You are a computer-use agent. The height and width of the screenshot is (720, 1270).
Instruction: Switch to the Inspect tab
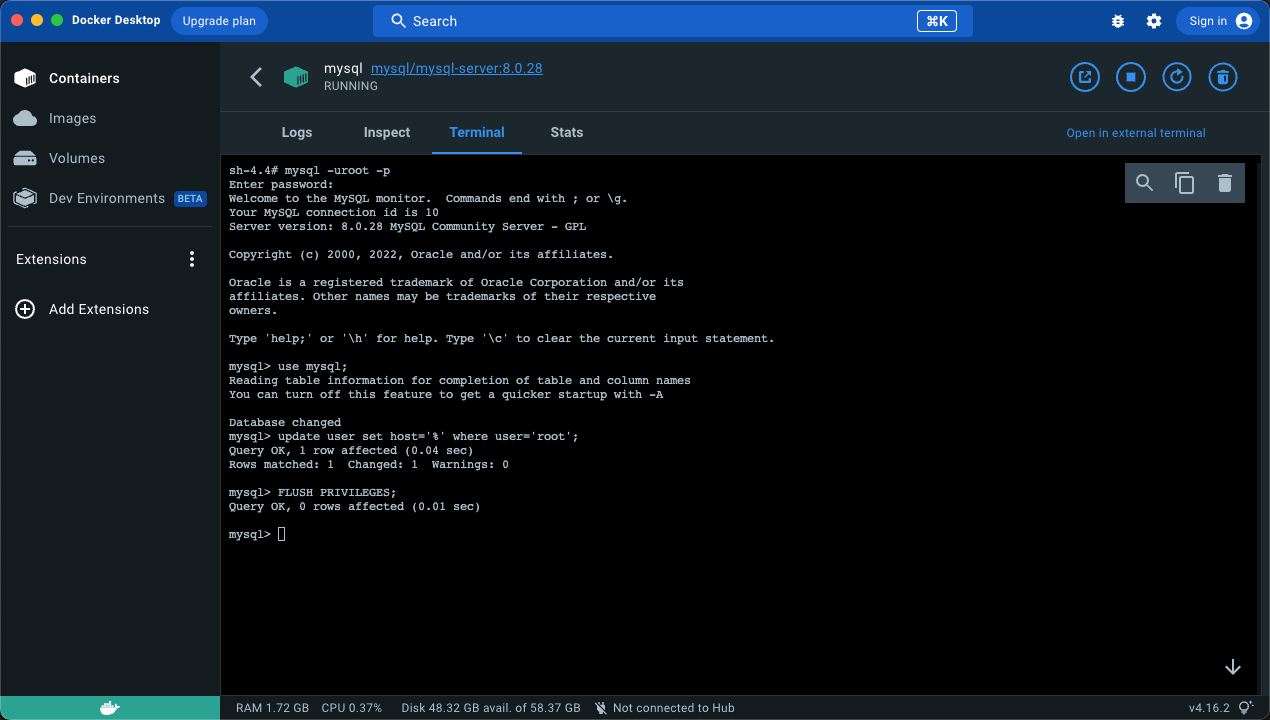click(x=387, y=132)
